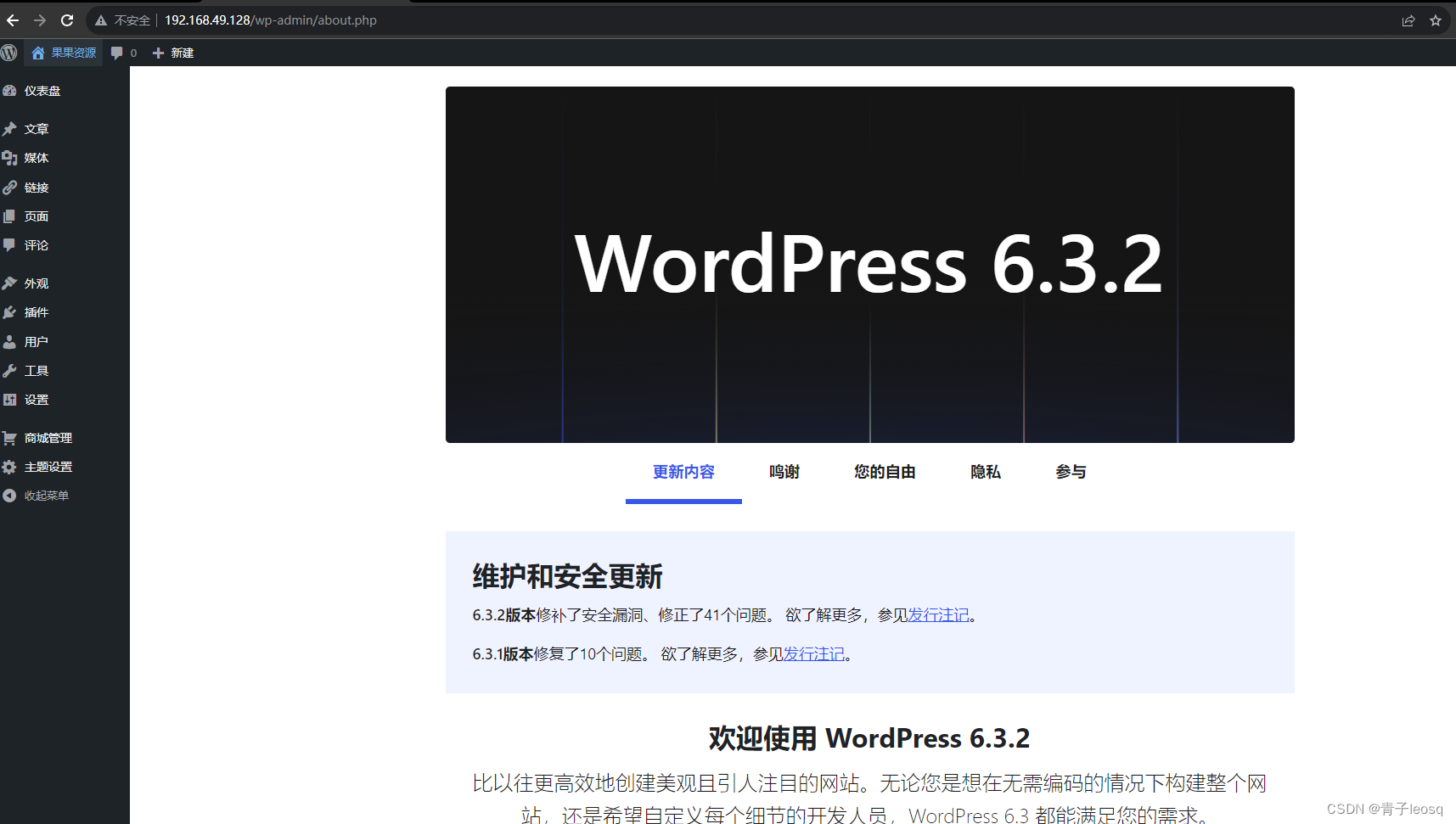Viewport: 1456px width, 824px height.
Task: Open the comments bubble icon in admin bar
Action: pos(117,53)
